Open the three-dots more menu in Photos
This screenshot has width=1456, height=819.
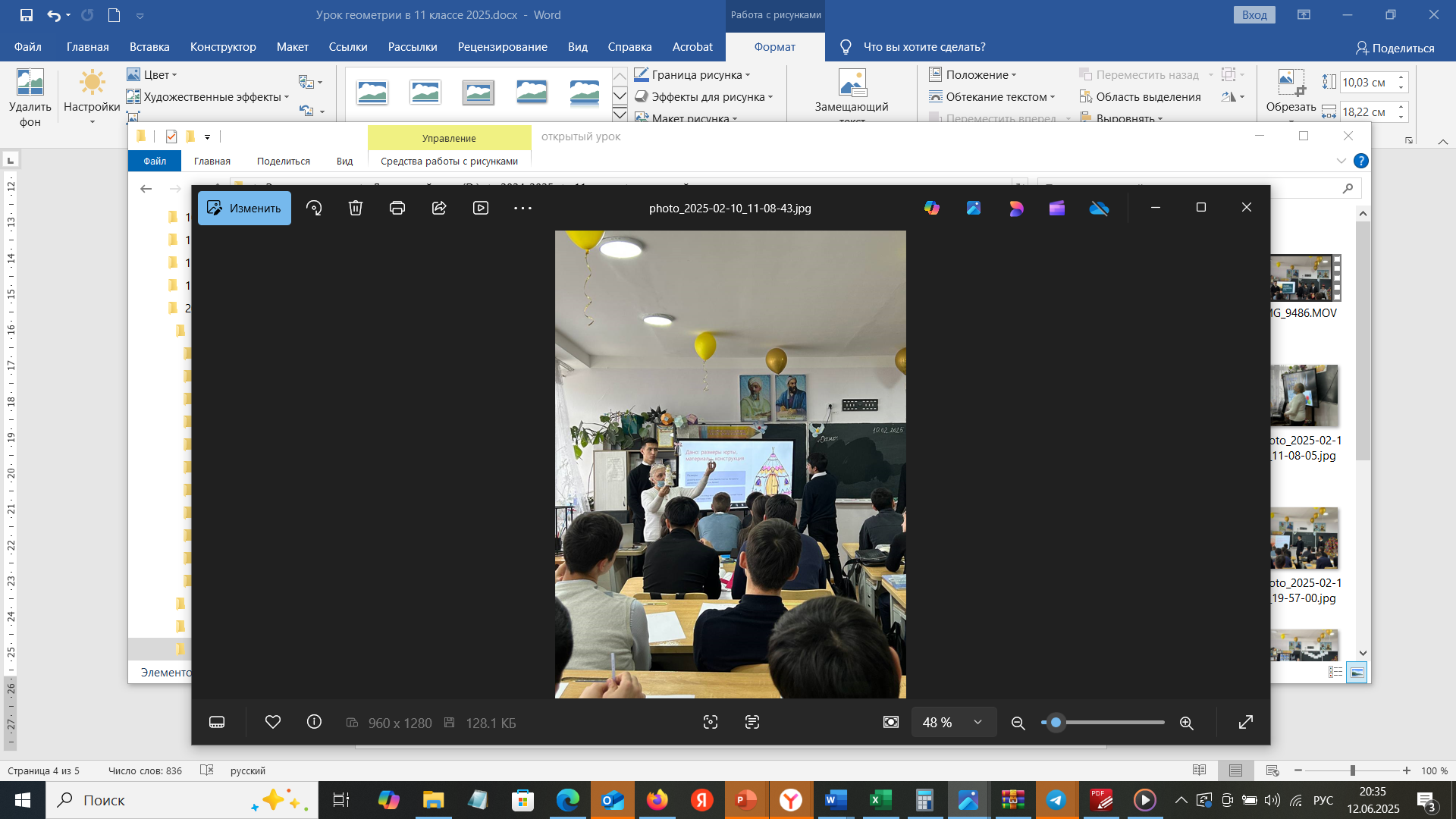[x=522, y=208]
